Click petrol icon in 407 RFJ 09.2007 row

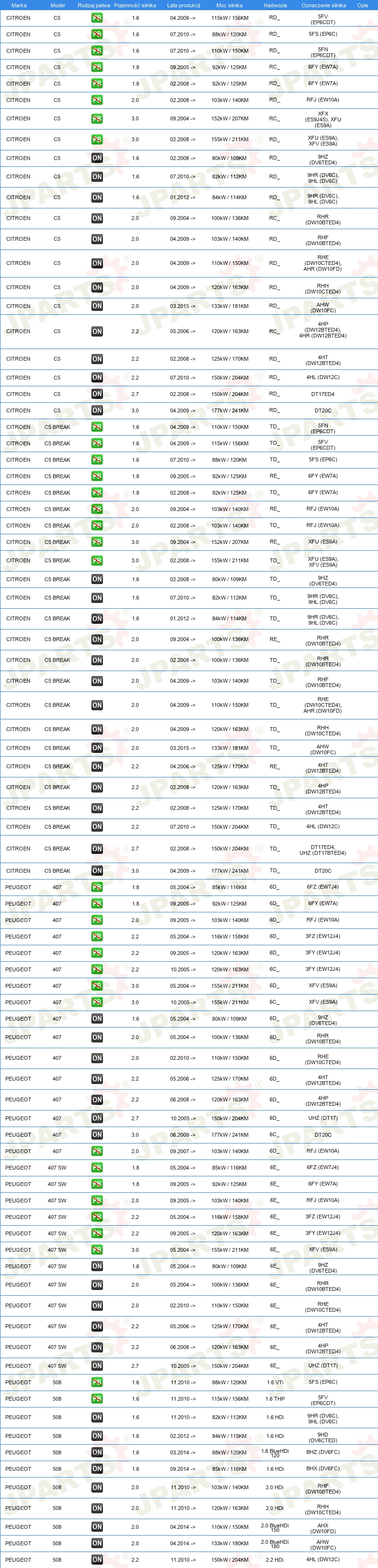97,1151
